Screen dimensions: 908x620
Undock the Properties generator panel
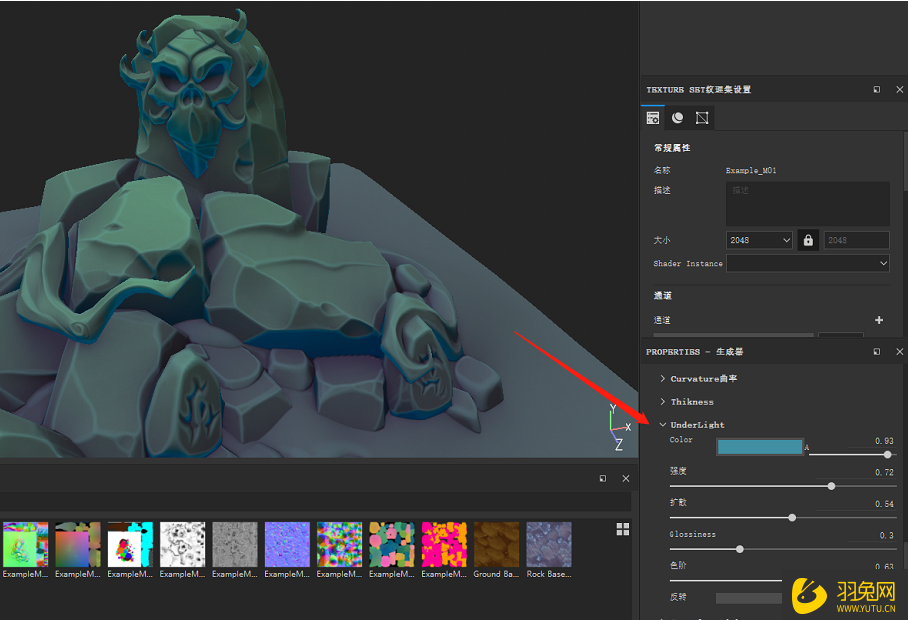coord(877,352)
